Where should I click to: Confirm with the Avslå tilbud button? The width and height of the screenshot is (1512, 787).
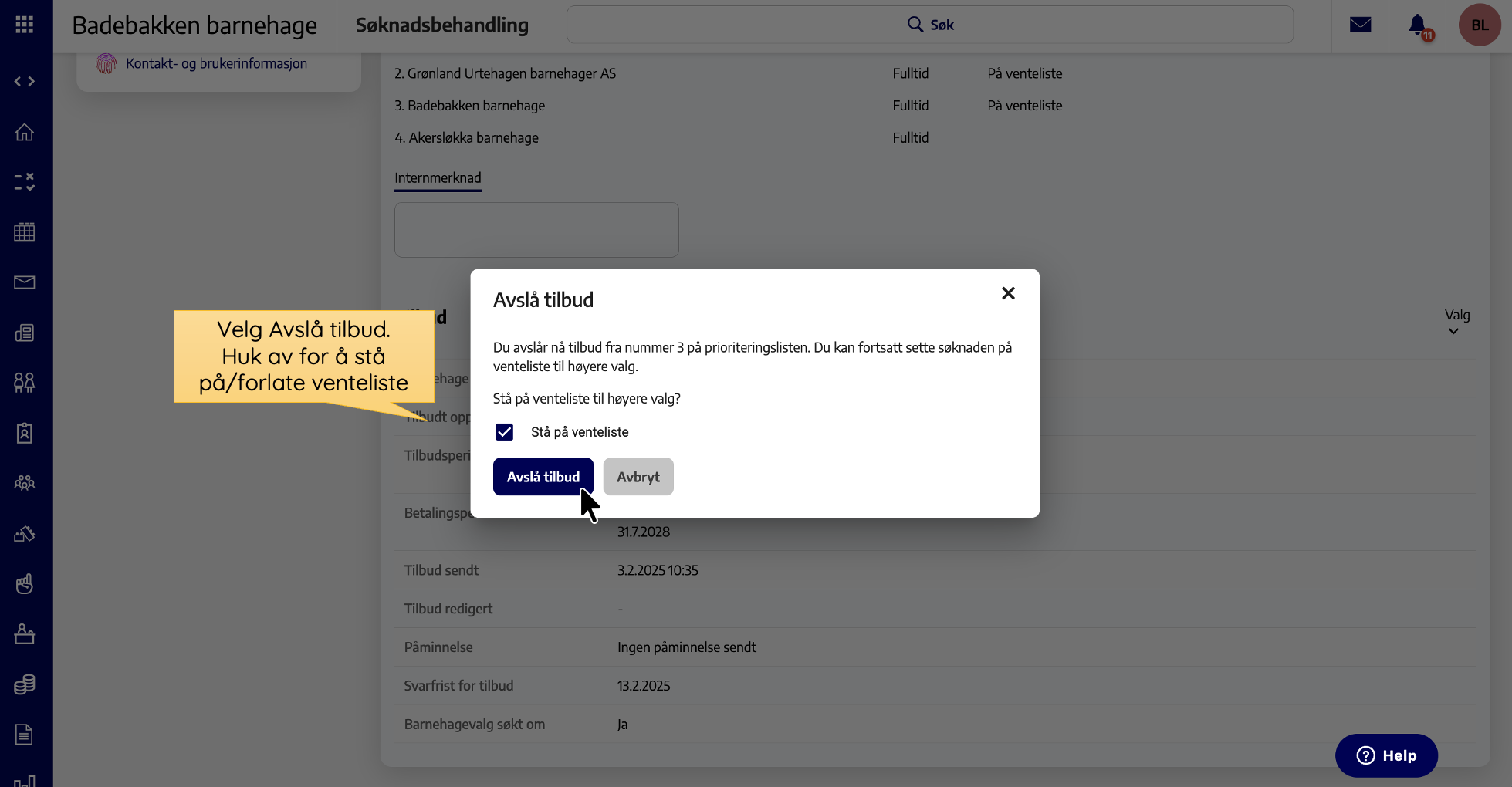543,477
